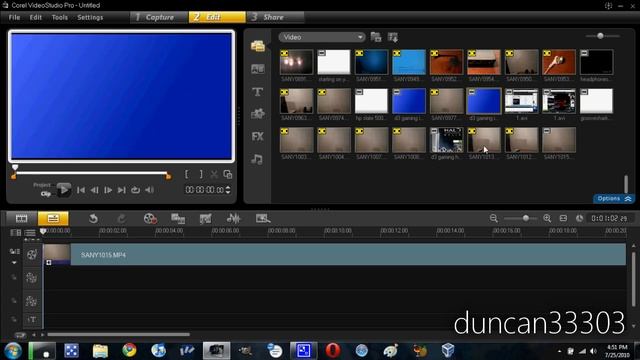
Task: Show hidden system tray icons
Action: (559, 351)
